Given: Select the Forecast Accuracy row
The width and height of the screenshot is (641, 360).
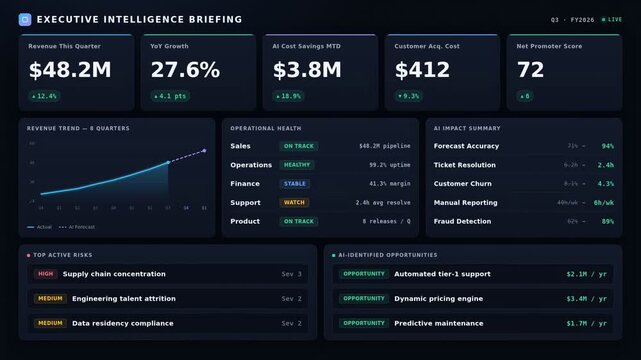Looking at the screenshot, I should click(x=524, y=146).
